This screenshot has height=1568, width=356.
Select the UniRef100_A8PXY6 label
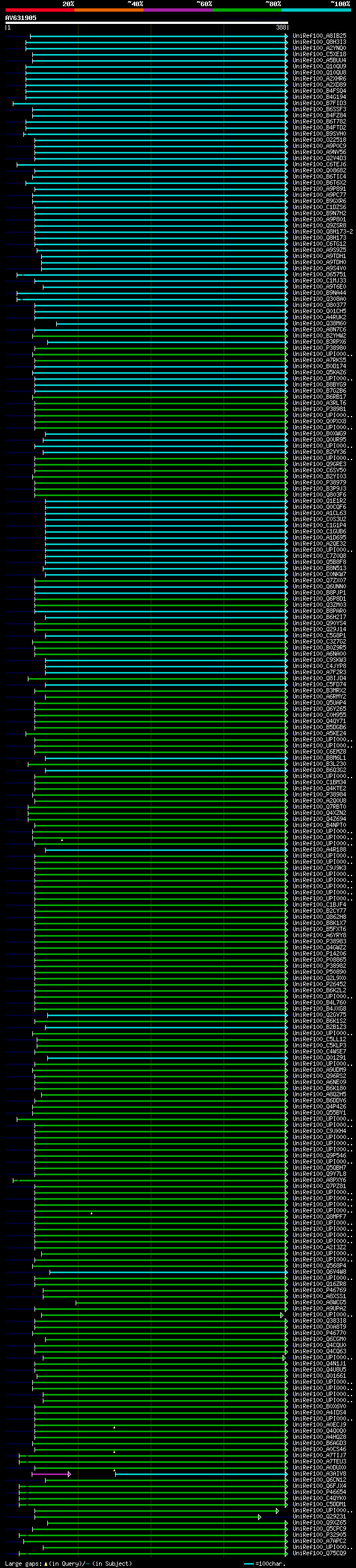tap(319, 1180)
